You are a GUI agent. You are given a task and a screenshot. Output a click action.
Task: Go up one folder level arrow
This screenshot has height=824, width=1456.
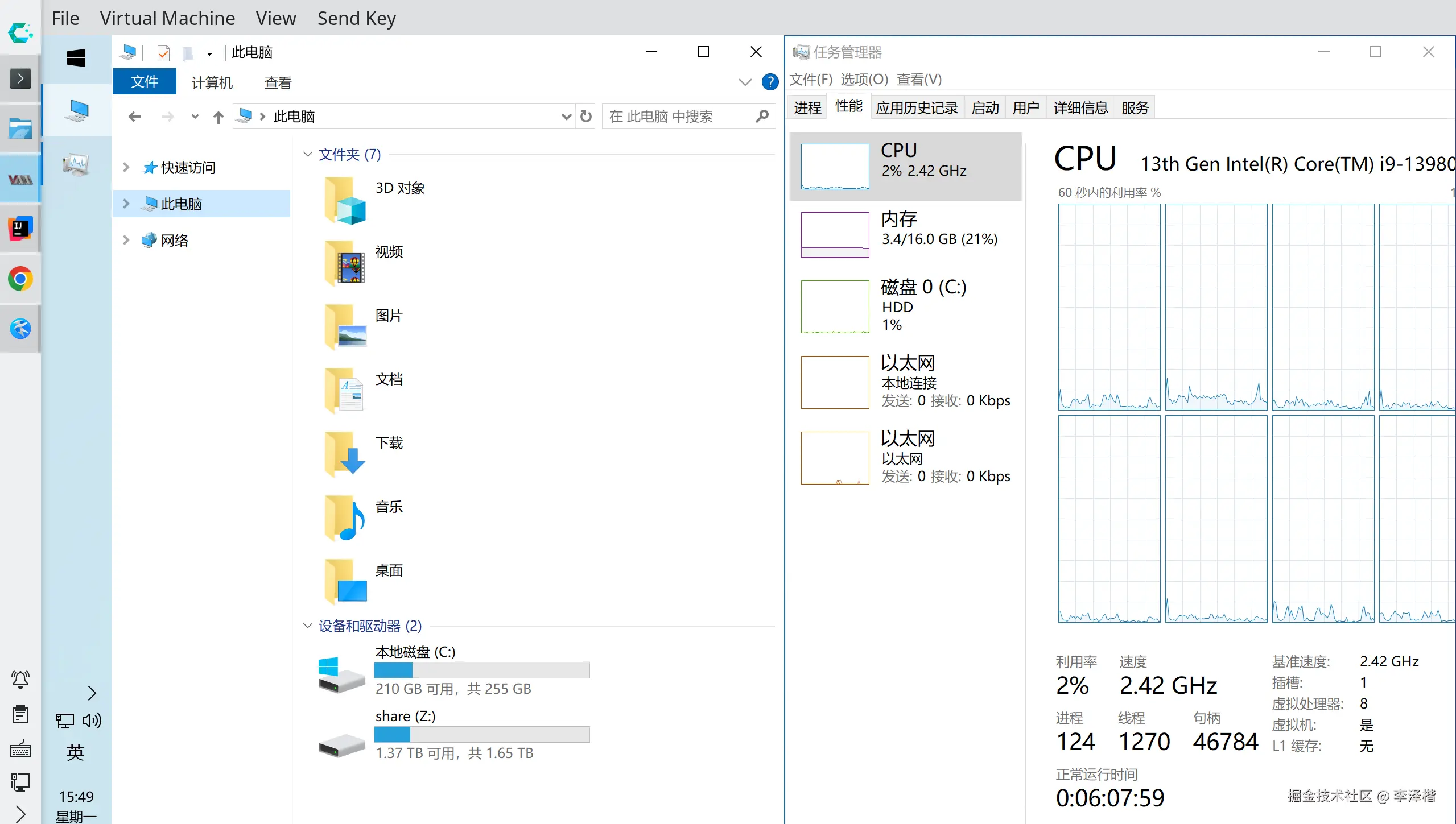[x=218, y=117]
